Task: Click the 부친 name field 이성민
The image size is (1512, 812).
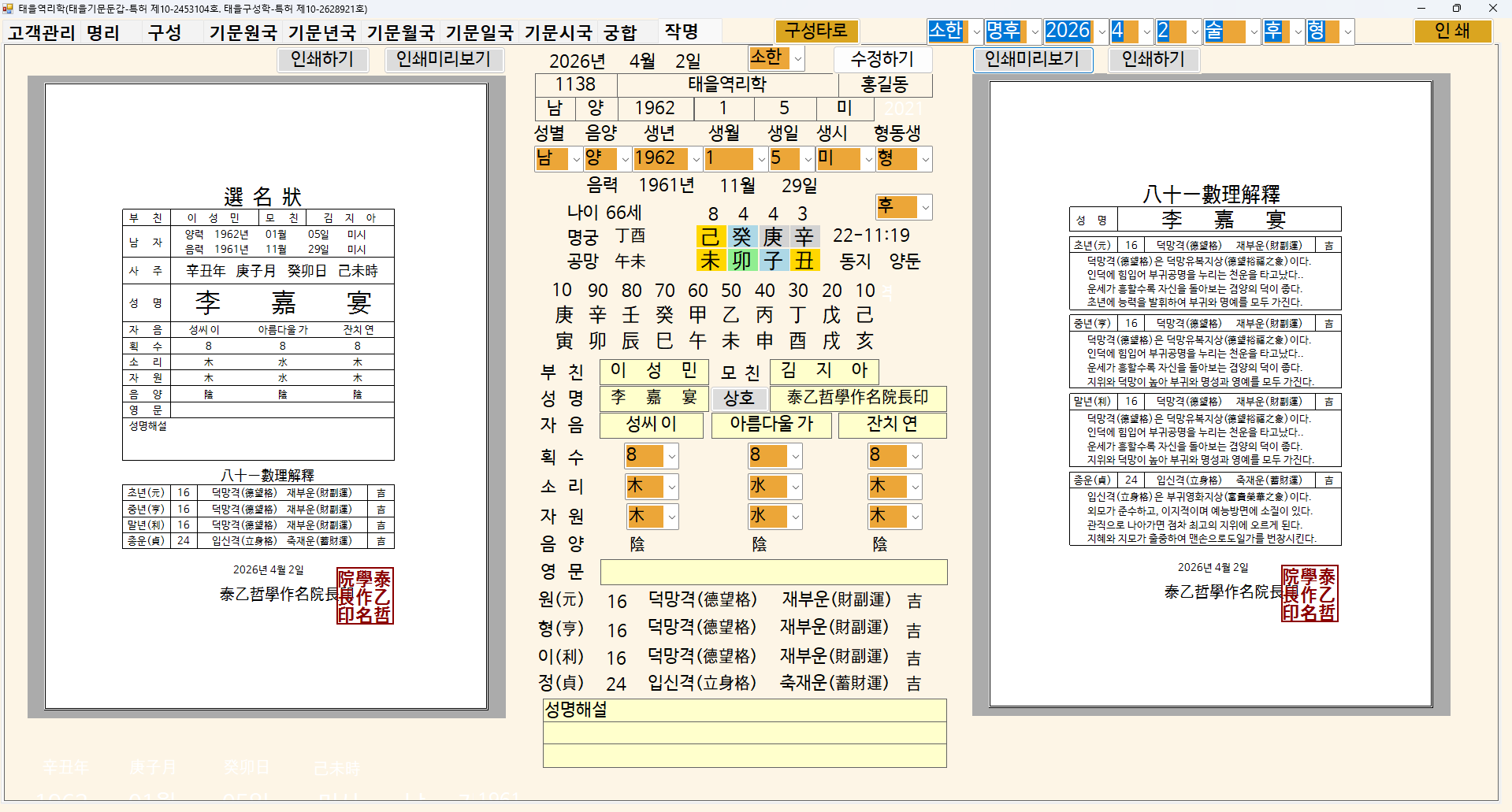Action: click(x=654, y=371)
